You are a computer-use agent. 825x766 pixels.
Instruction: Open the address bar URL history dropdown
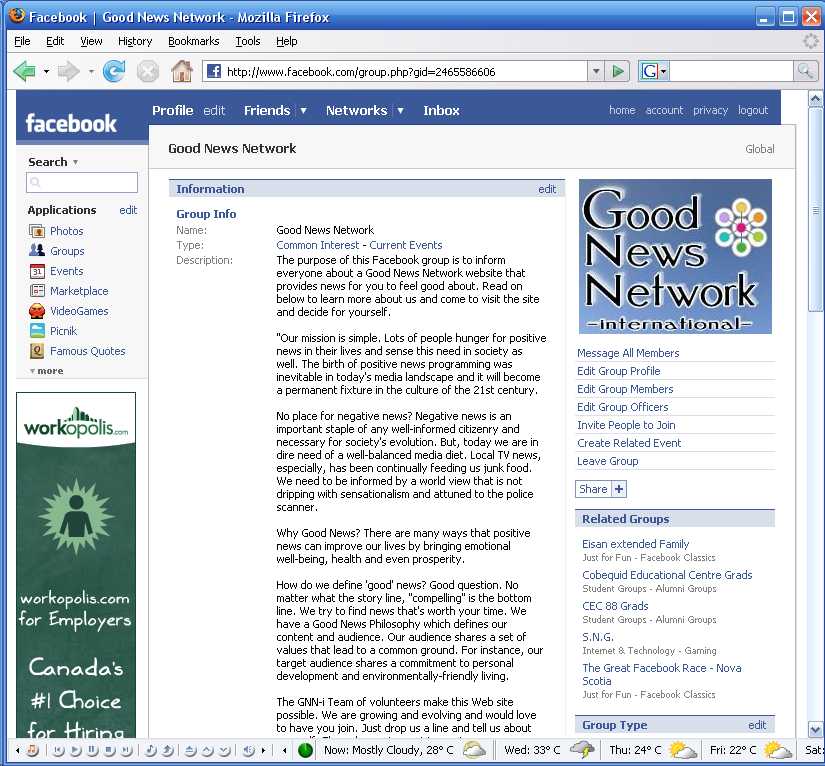click(x=596, y=71)
